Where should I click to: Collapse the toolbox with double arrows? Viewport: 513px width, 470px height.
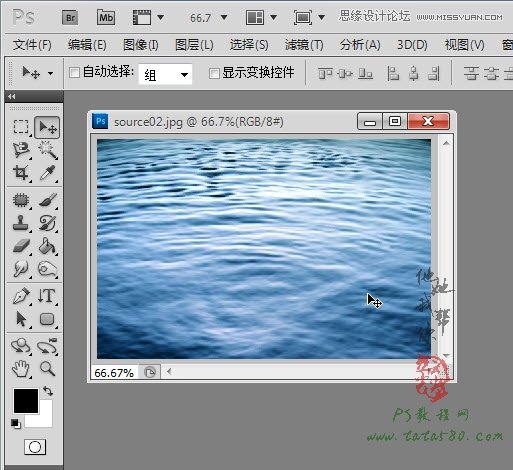(12, 97)
